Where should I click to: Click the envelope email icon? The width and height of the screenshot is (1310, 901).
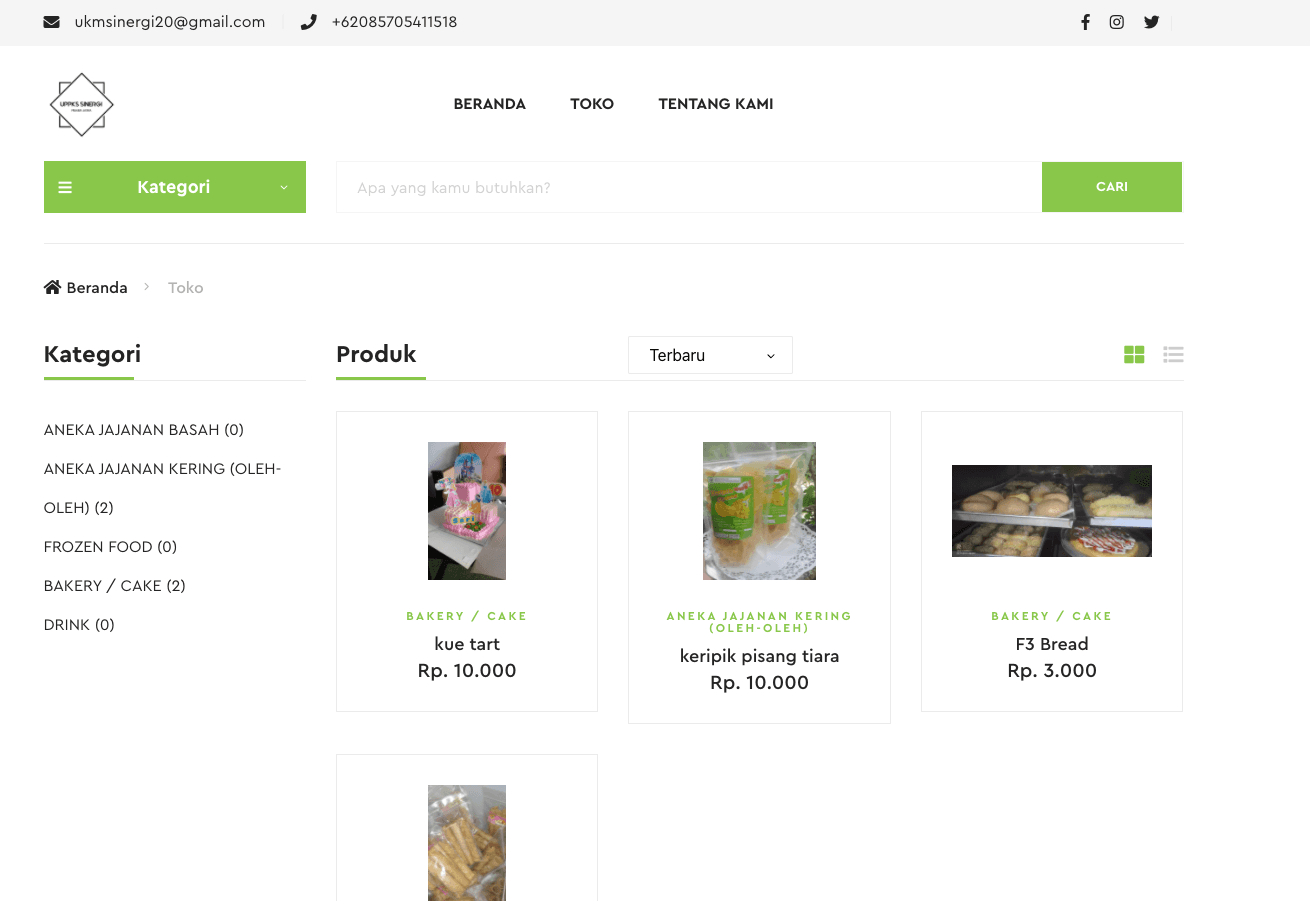click(52, 22)
